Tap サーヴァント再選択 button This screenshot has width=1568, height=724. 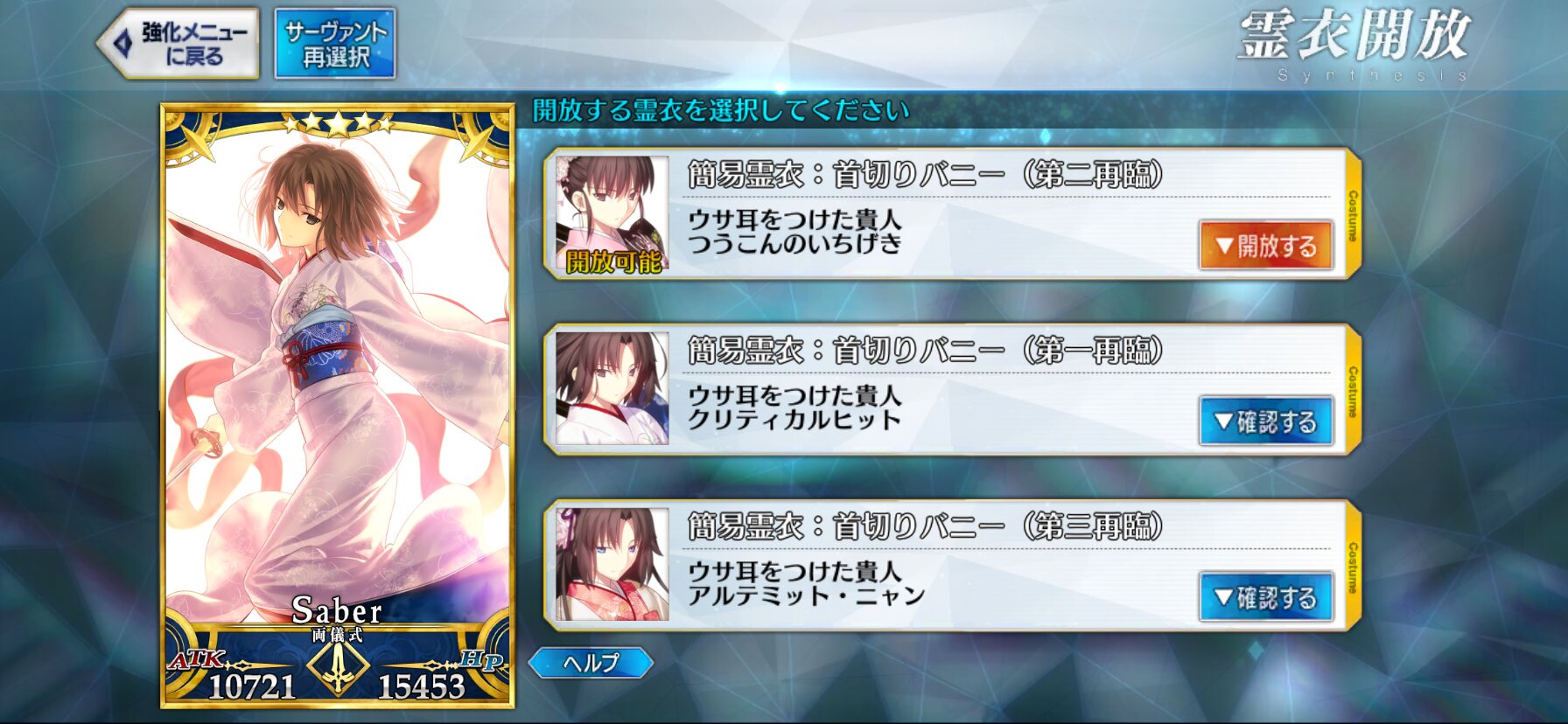pyautogui.click(x=335, y=44)
